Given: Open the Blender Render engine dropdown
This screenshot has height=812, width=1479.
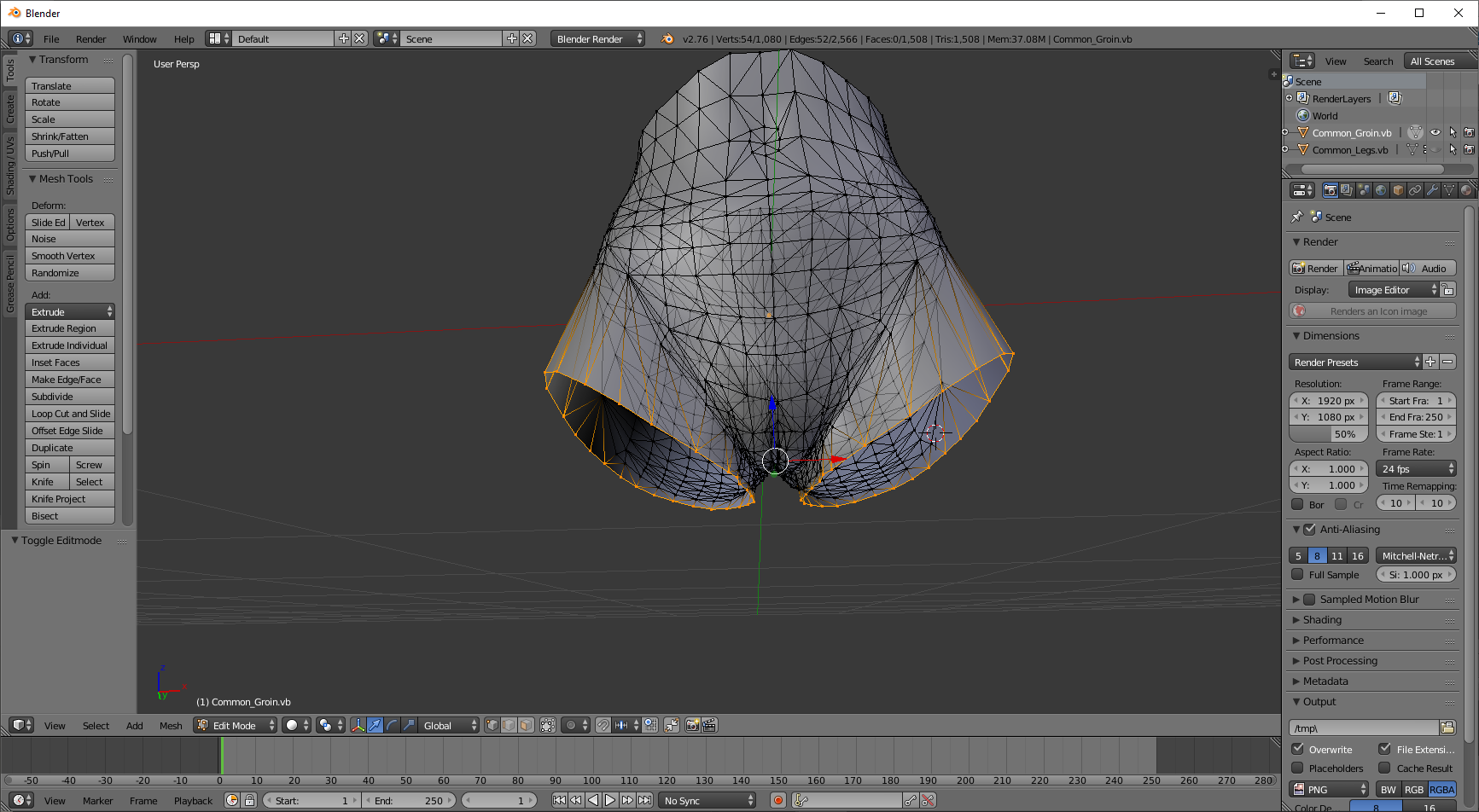Looking at the screenshot, I should [x=597, y=38].
